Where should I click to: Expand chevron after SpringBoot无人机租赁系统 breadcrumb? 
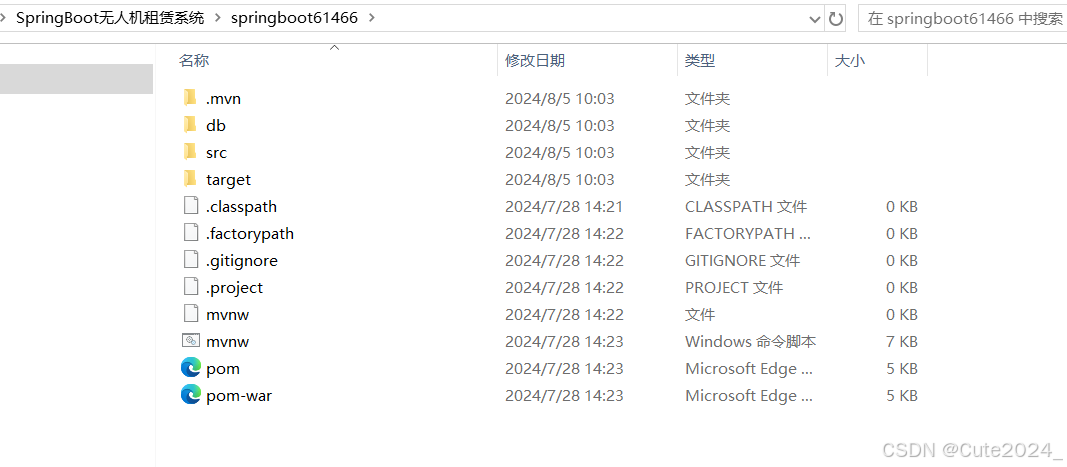pyautogui.click(x=217, y=18)
